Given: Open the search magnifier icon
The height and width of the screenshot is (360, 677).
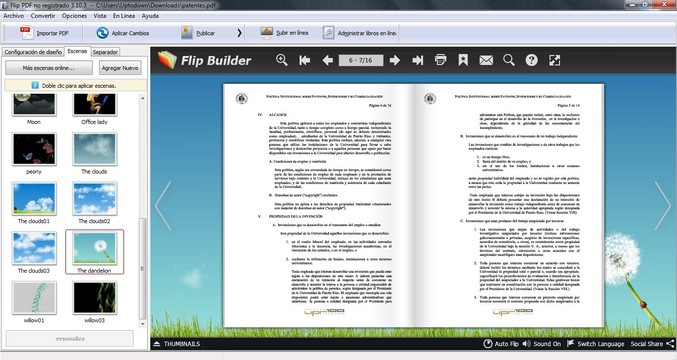Looking at the screenshot, I should (509, 60).
